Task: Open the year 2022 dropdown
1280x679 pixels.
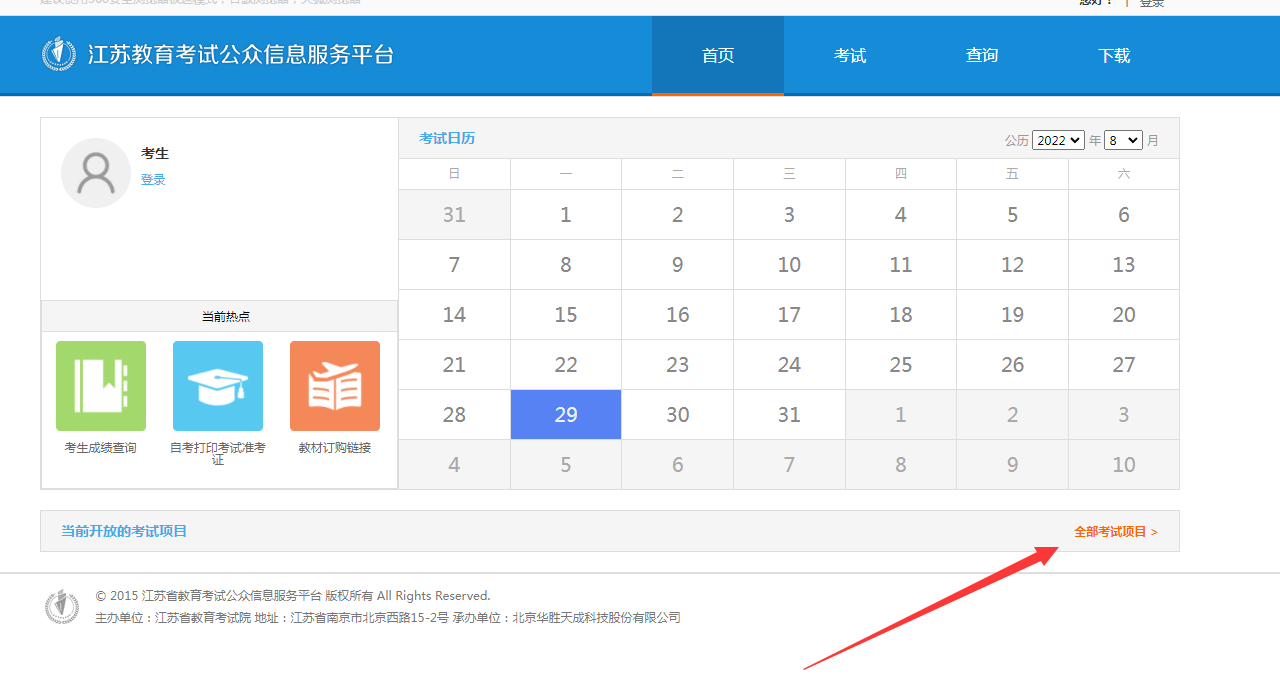Action: 1058,140
